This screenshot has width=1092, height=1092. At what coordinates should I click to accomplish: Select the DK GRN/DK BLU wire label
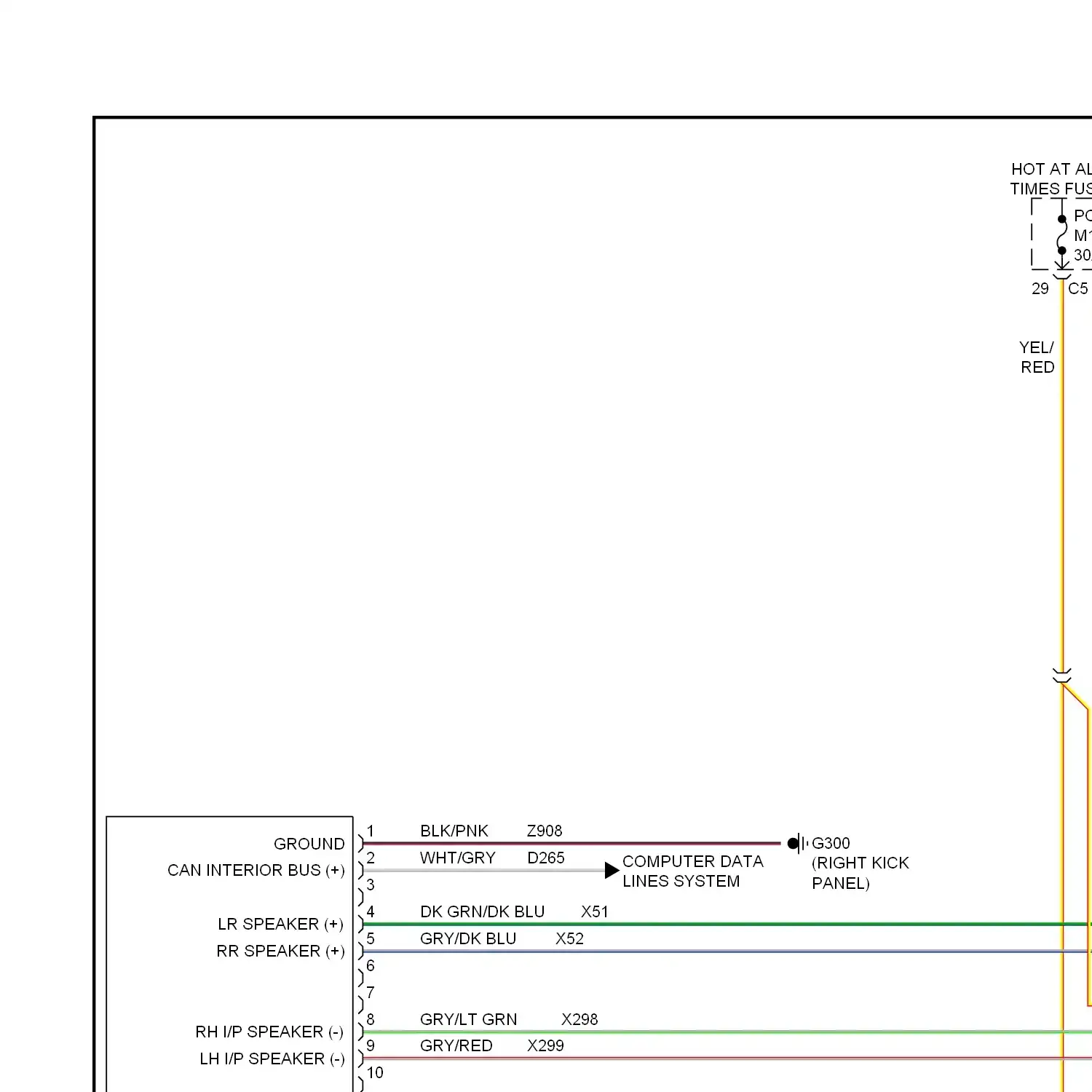click(482, 911)
